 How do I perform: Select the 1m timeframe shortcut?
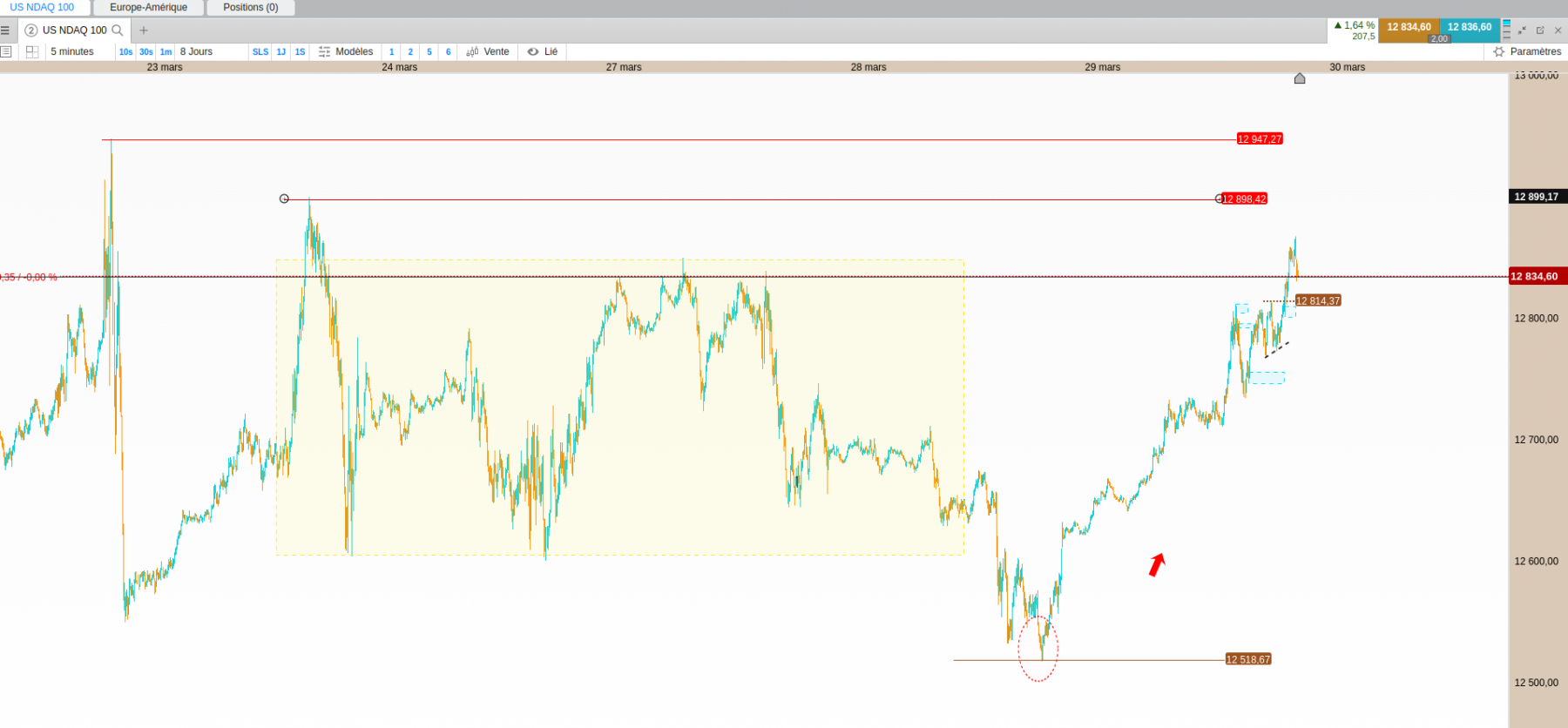point(166,52)
